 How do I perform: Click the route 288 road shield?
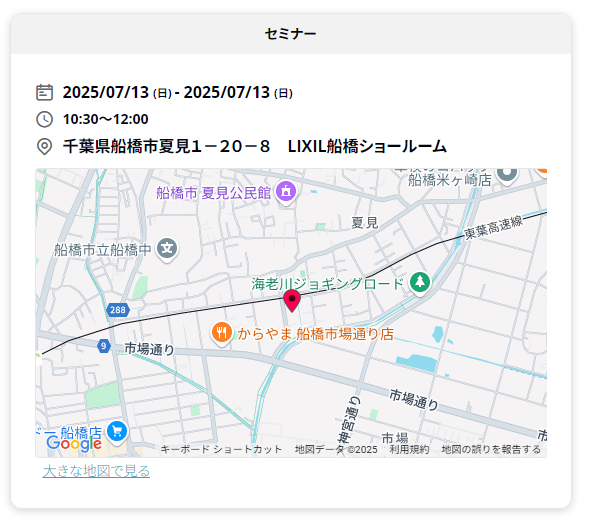[x=118, y=310]
